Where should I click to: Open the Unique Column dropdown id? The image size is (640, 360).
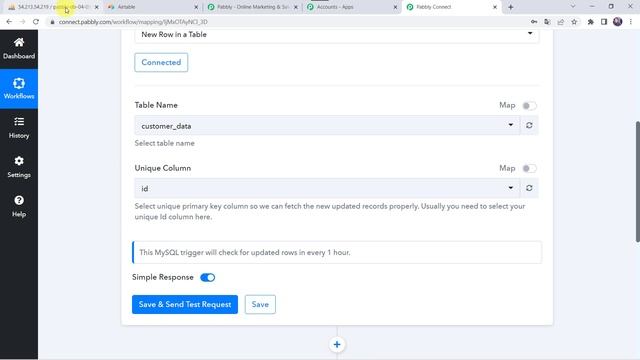[x=327, y=188]
